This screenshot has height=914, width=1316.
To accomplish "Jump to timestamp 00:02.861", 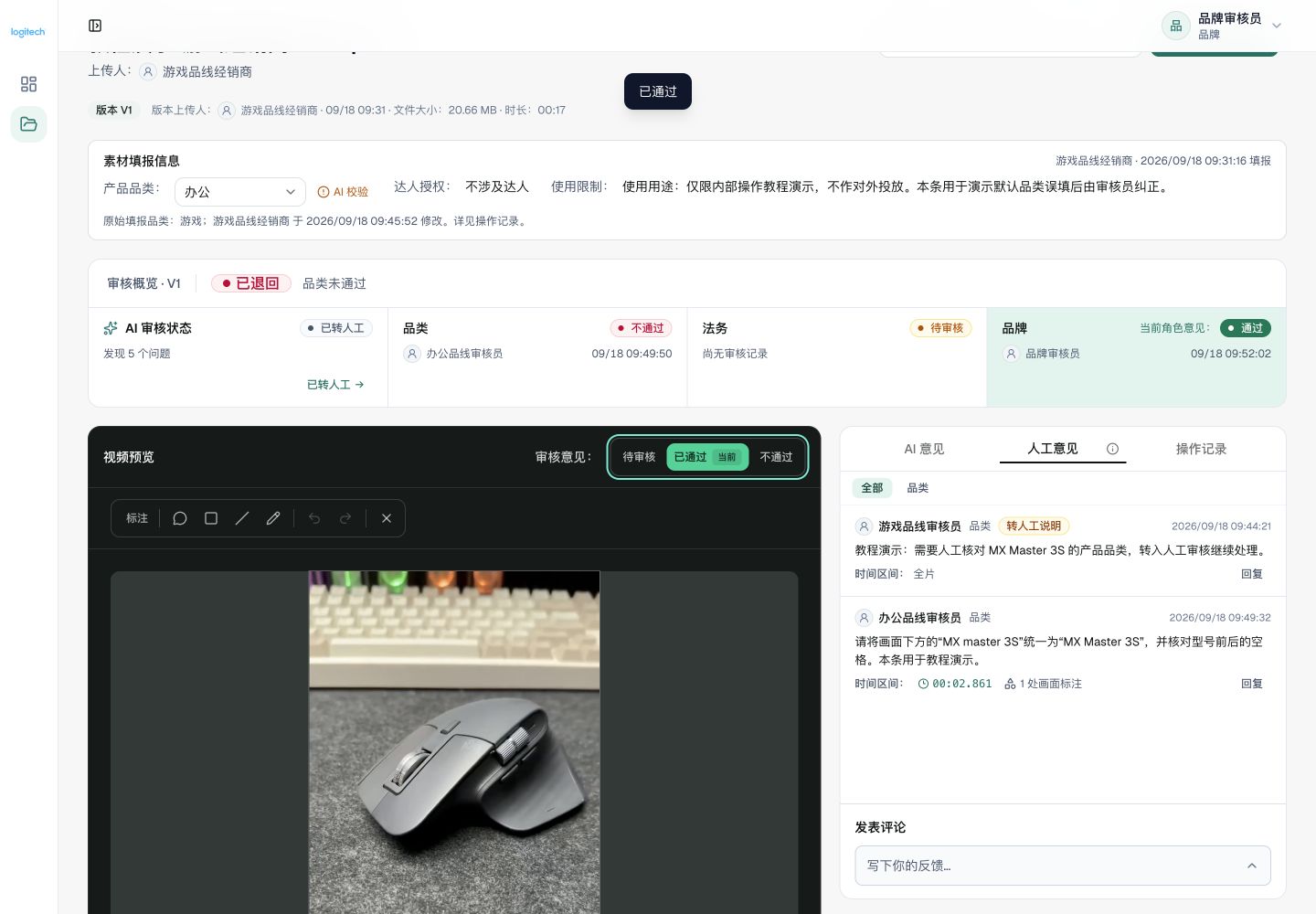I will tap(954, 684).
